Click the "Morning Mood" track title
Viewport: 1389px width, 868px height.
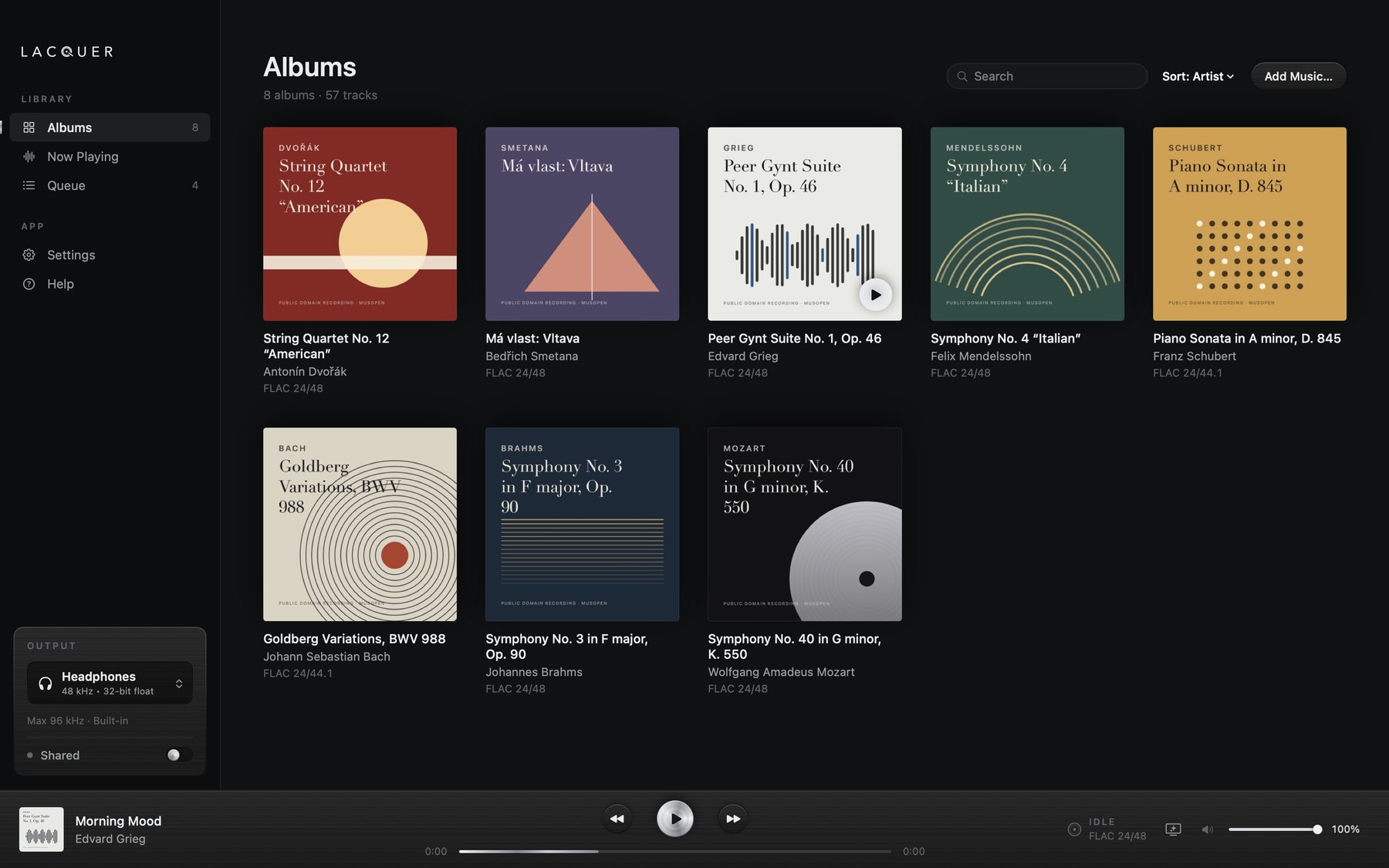click(x=118, y=821)
